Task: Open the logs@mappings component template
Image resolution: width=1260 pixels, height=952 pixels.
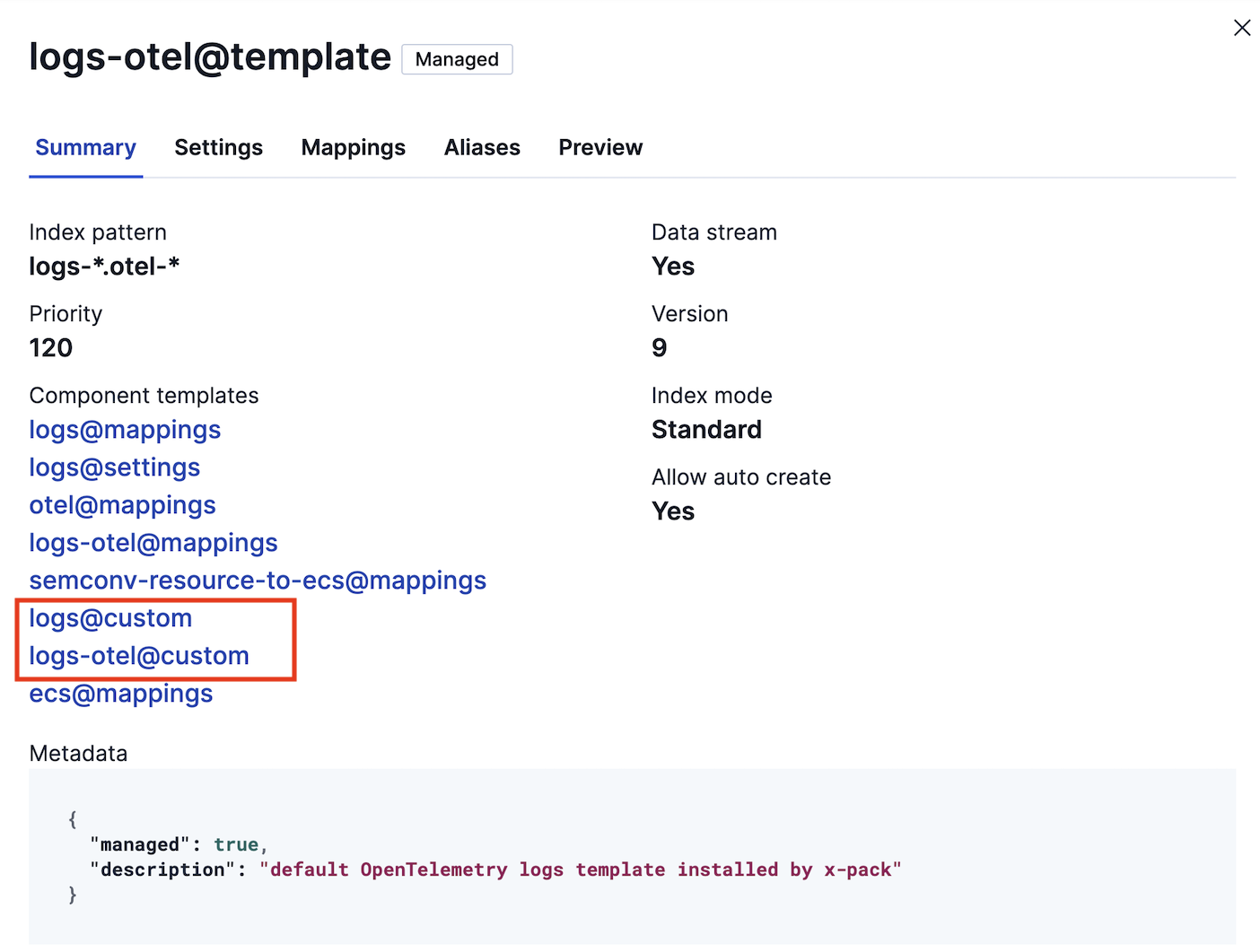Action: click(125, 430)
